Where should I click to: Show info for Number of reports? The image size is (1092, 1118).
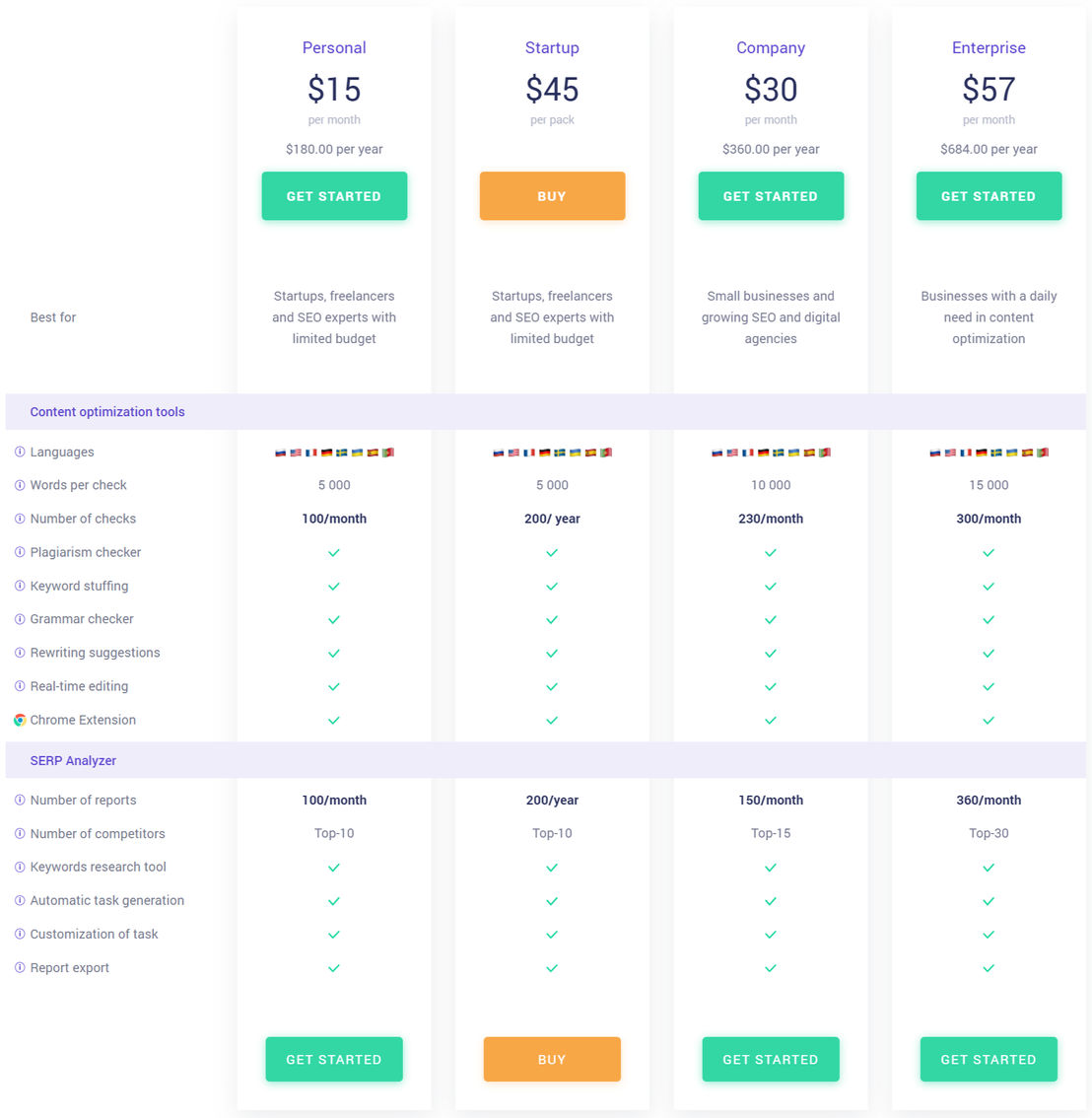coord(20,800)
